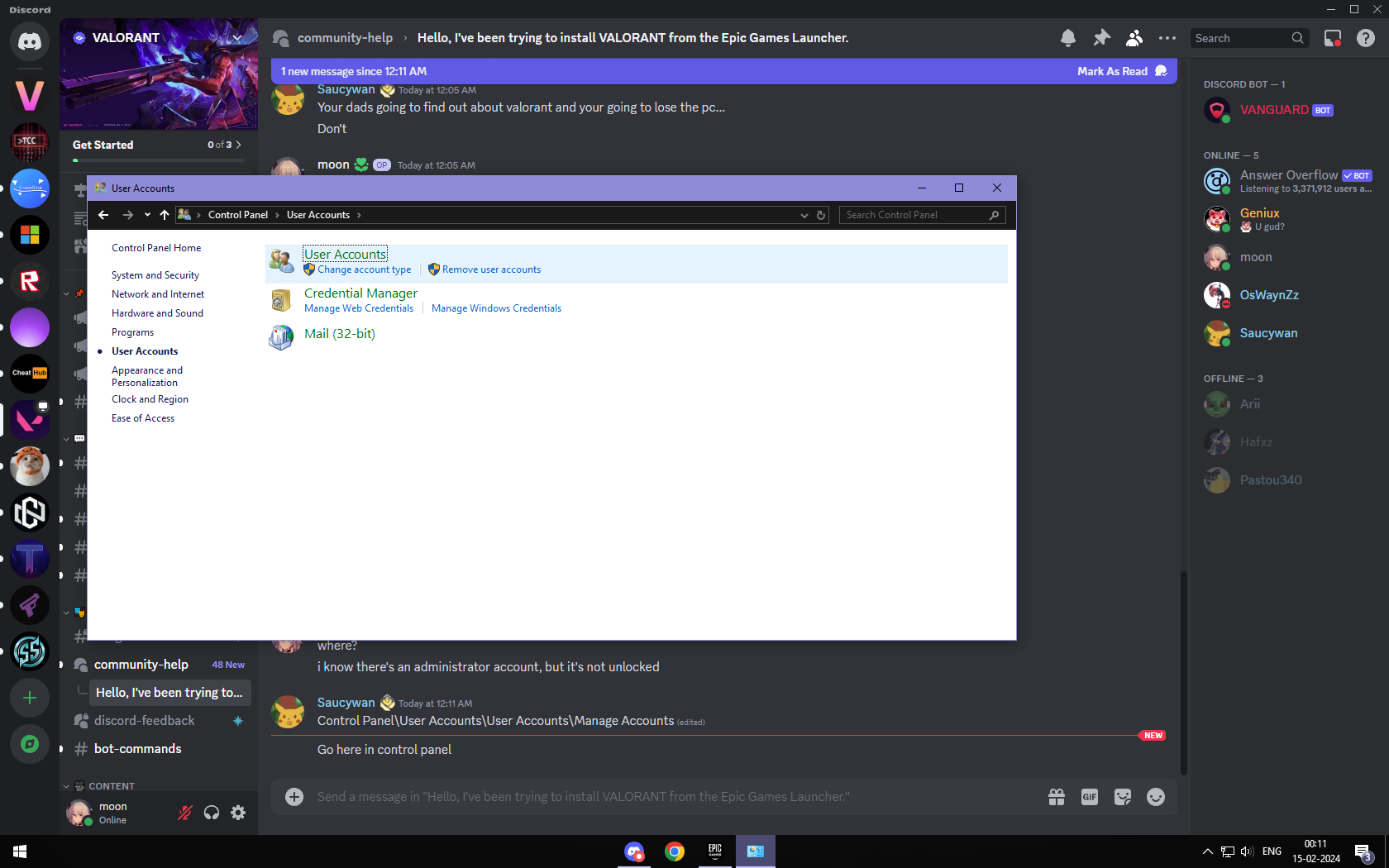Open Discord user settings gear

pos(238,813)
